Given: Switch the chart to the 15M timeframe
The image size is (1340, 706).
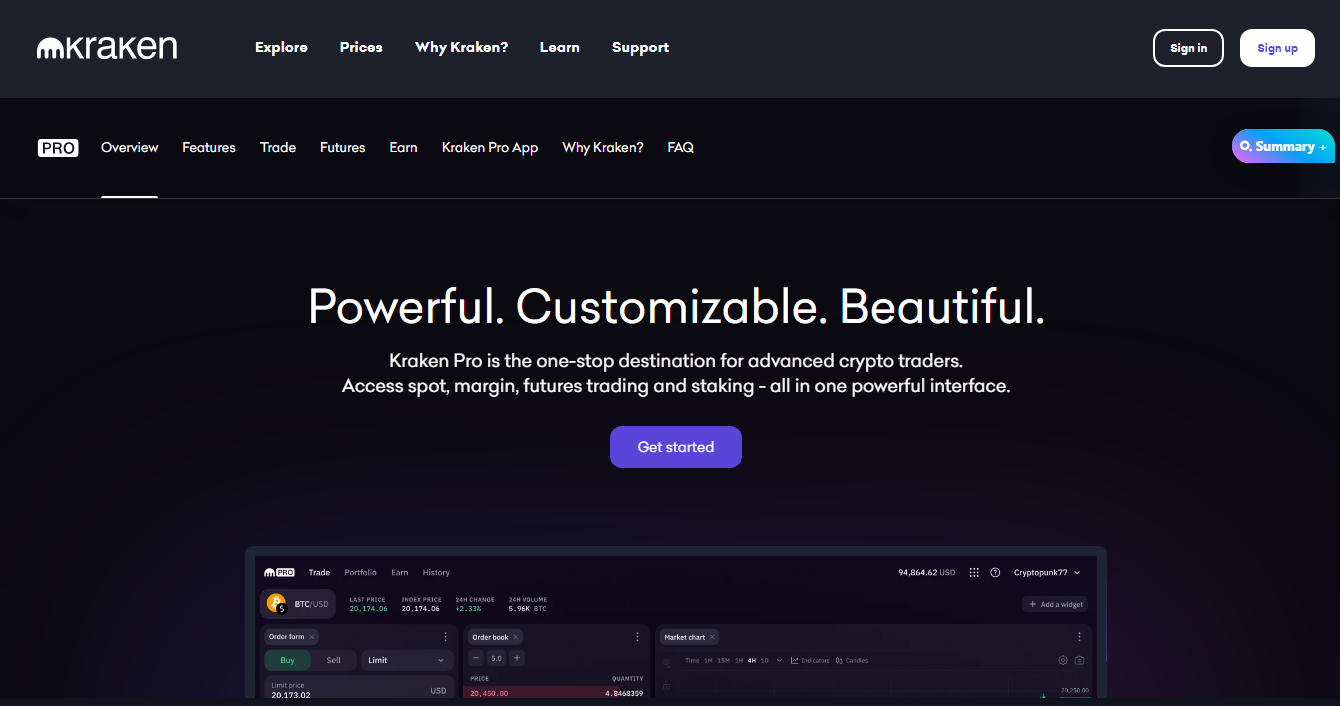Looking at the screenshot, I should point(723,660).
